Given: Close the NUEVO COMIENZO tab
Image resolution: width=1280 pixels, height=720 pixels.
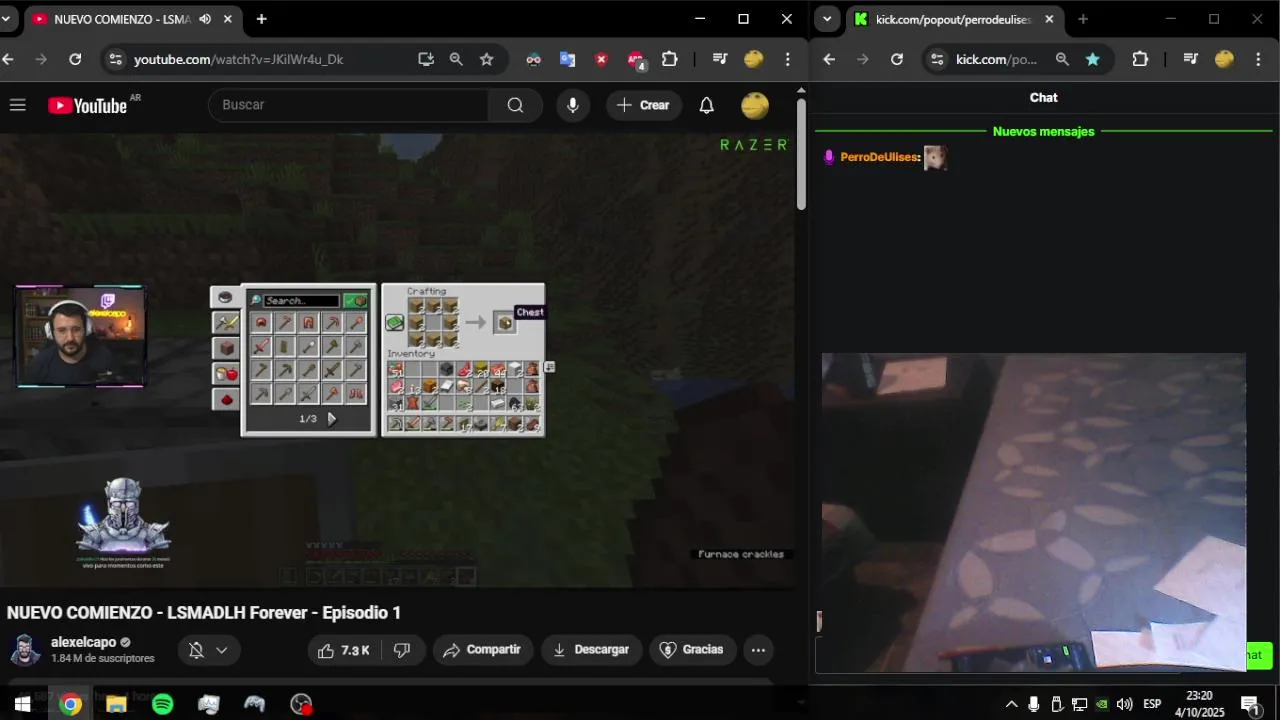Looking at the screenshot, I should point(228,19).
